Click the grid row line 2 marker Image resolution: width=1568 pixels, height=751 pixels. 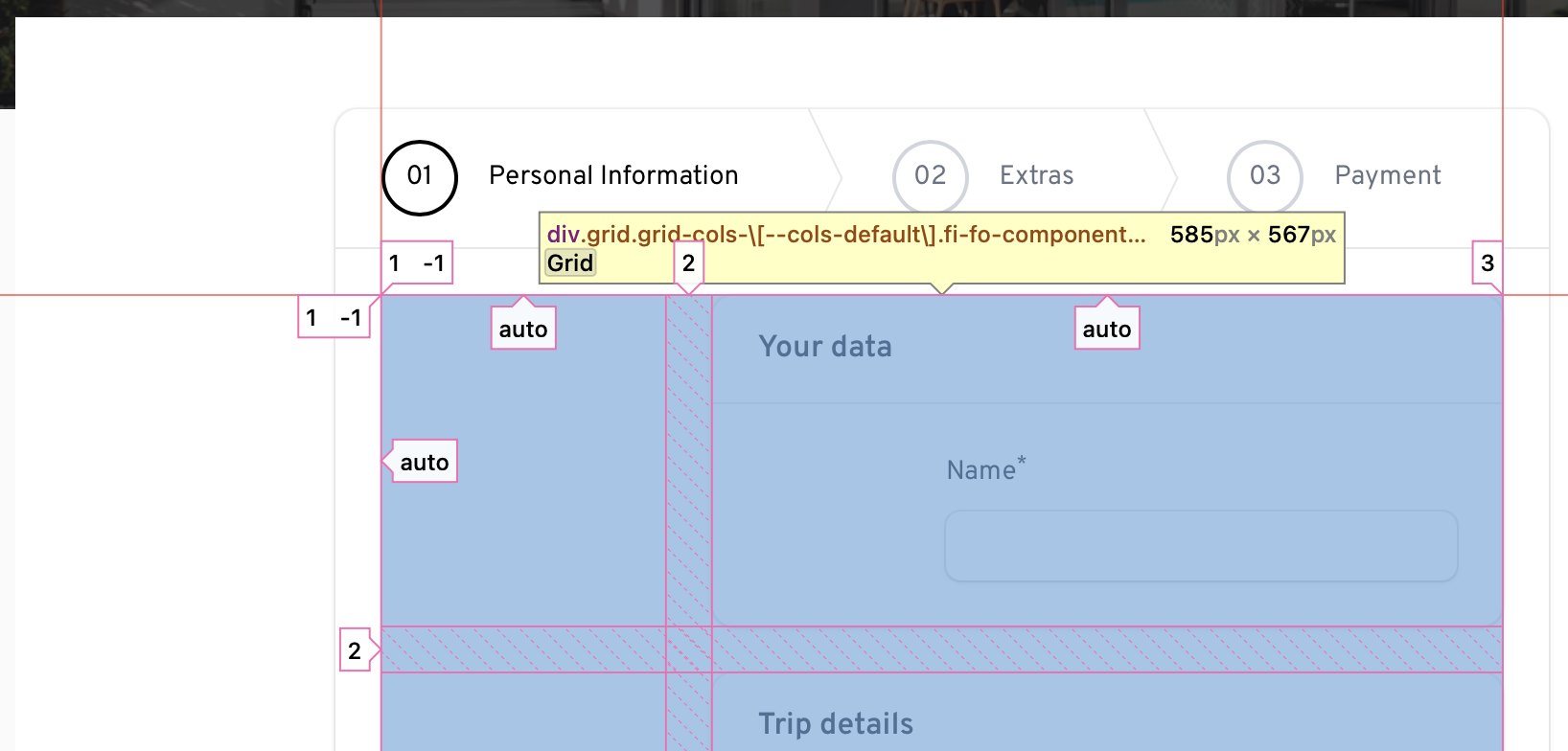click(355, 651)
